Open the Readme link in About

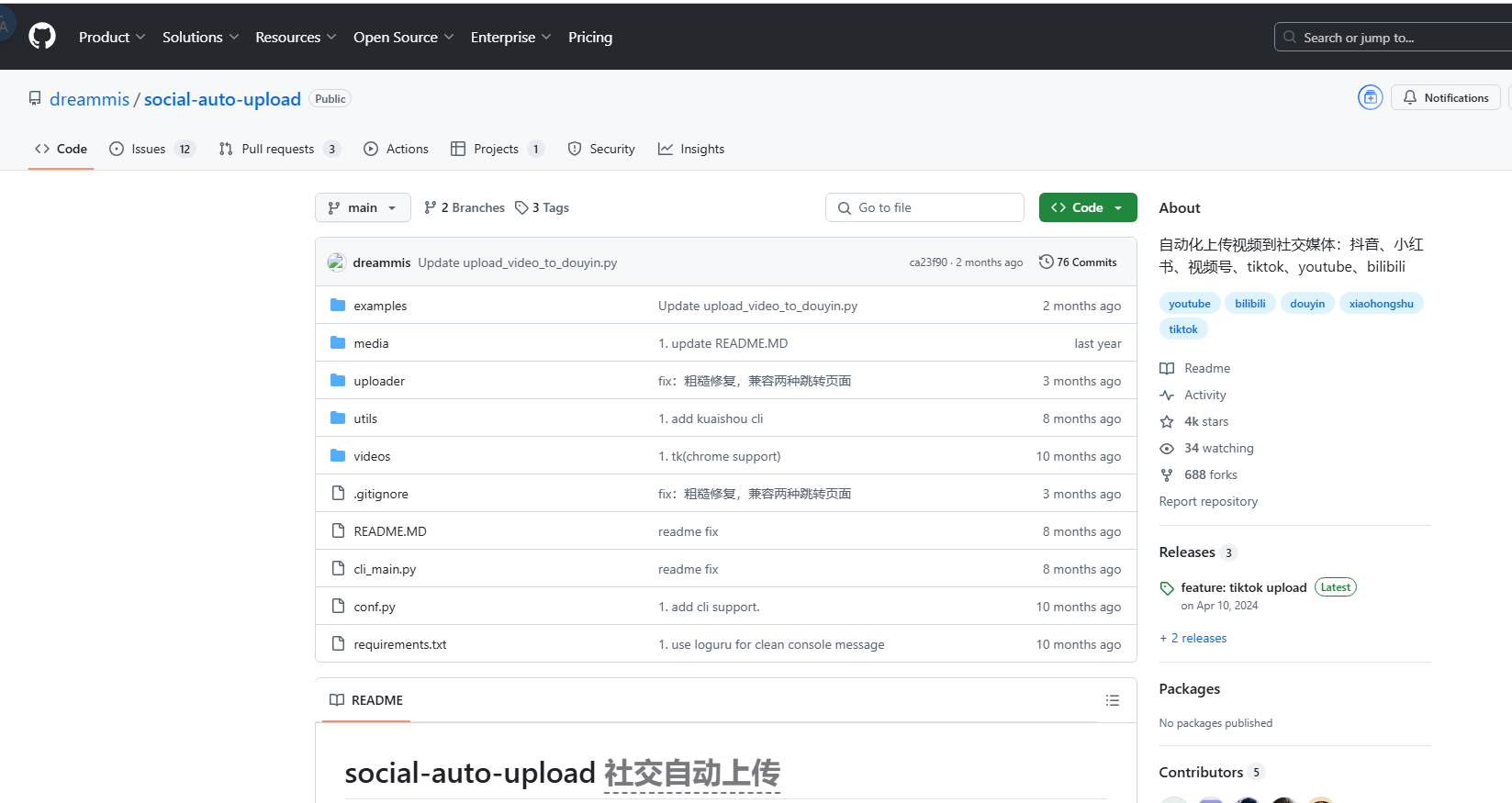click(x=1195, y=368)
